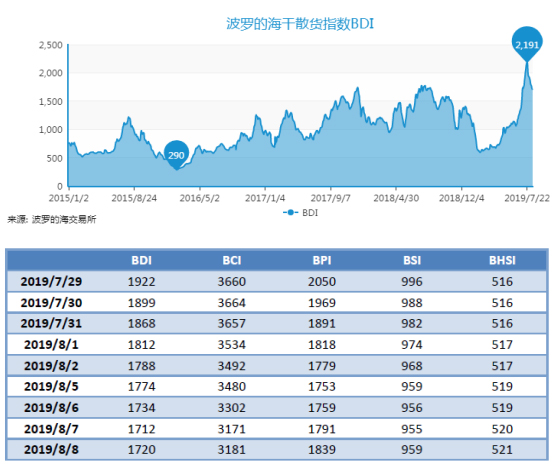Click the 2019/8/8 row date
The image size is (554, 465).
(51, 449)
